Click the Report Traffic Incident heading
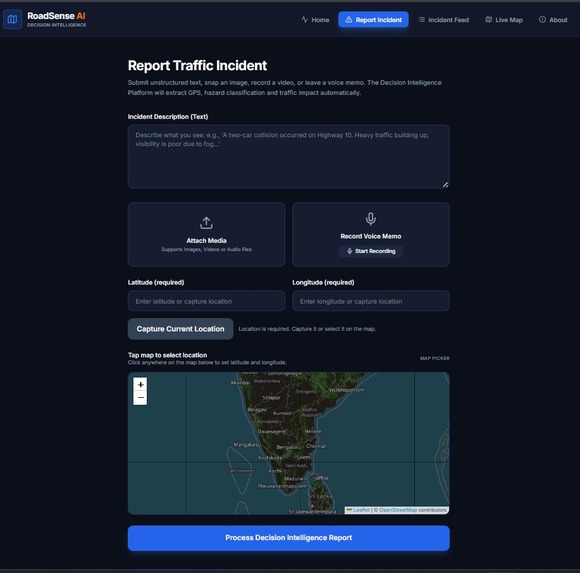Screen dimensions: 580x573 point(197,65)
